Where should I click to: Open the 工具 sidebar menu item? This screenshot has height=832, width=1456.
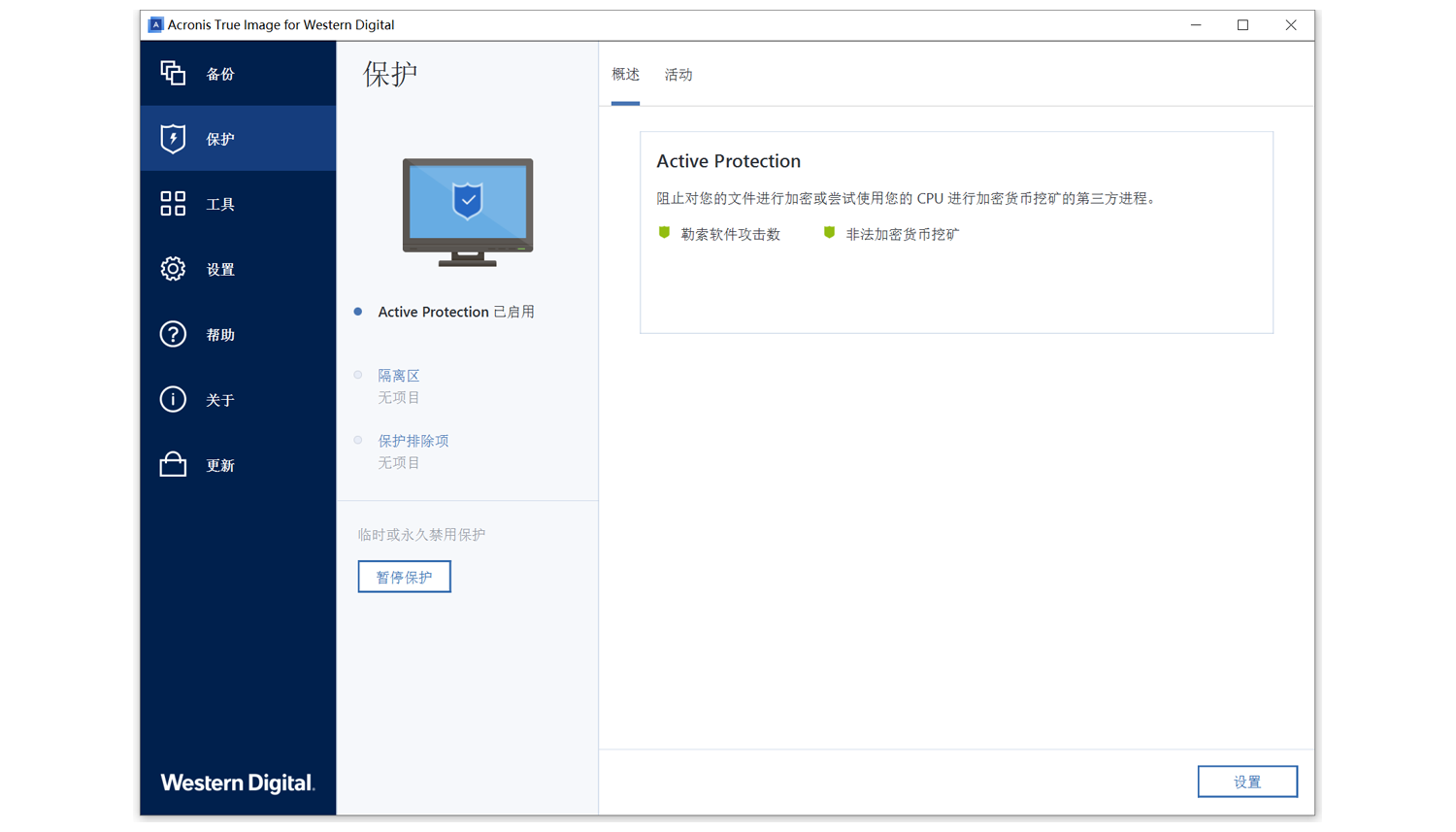238,204
